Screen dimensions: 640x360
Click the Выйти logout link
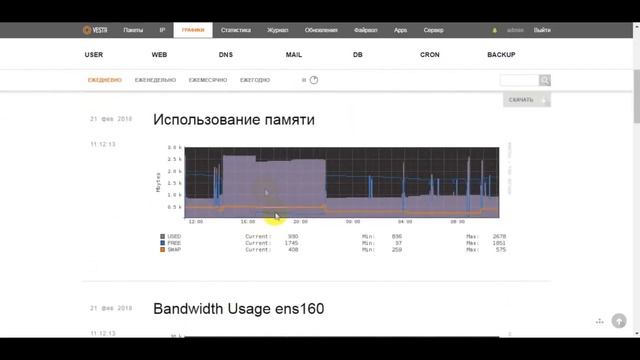point(542,30)
